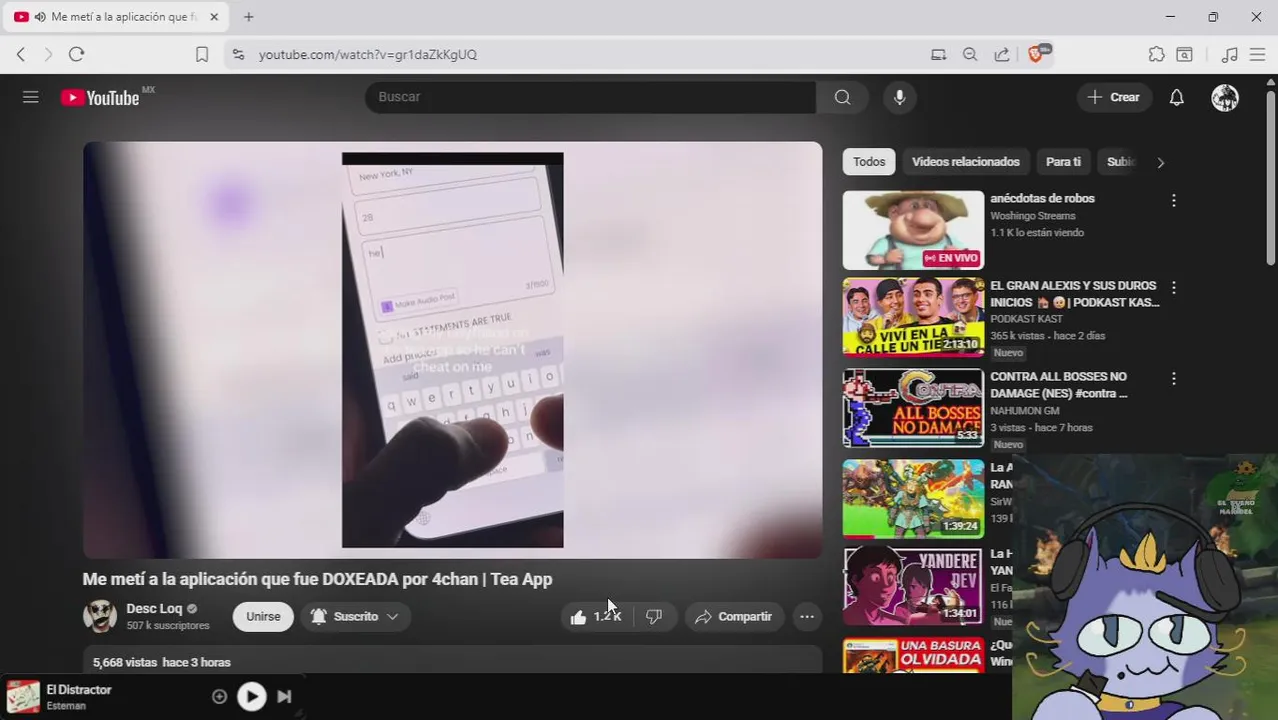Share this page from address bar

click(1002, 54)
